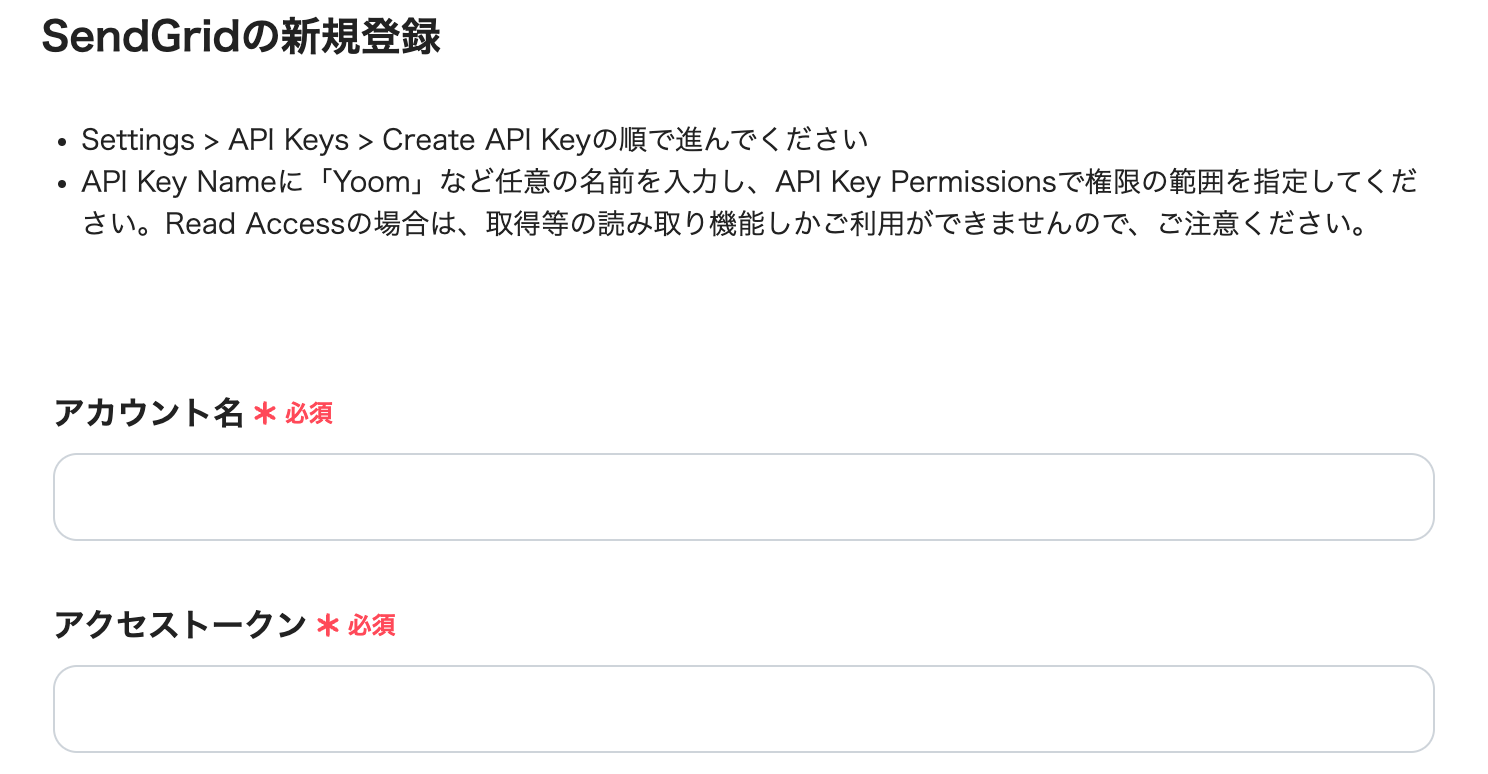Click the word Settings in the instructions
Image resolution: width=1488 pixels, height=774 pixels.
(x=138, y=140)
